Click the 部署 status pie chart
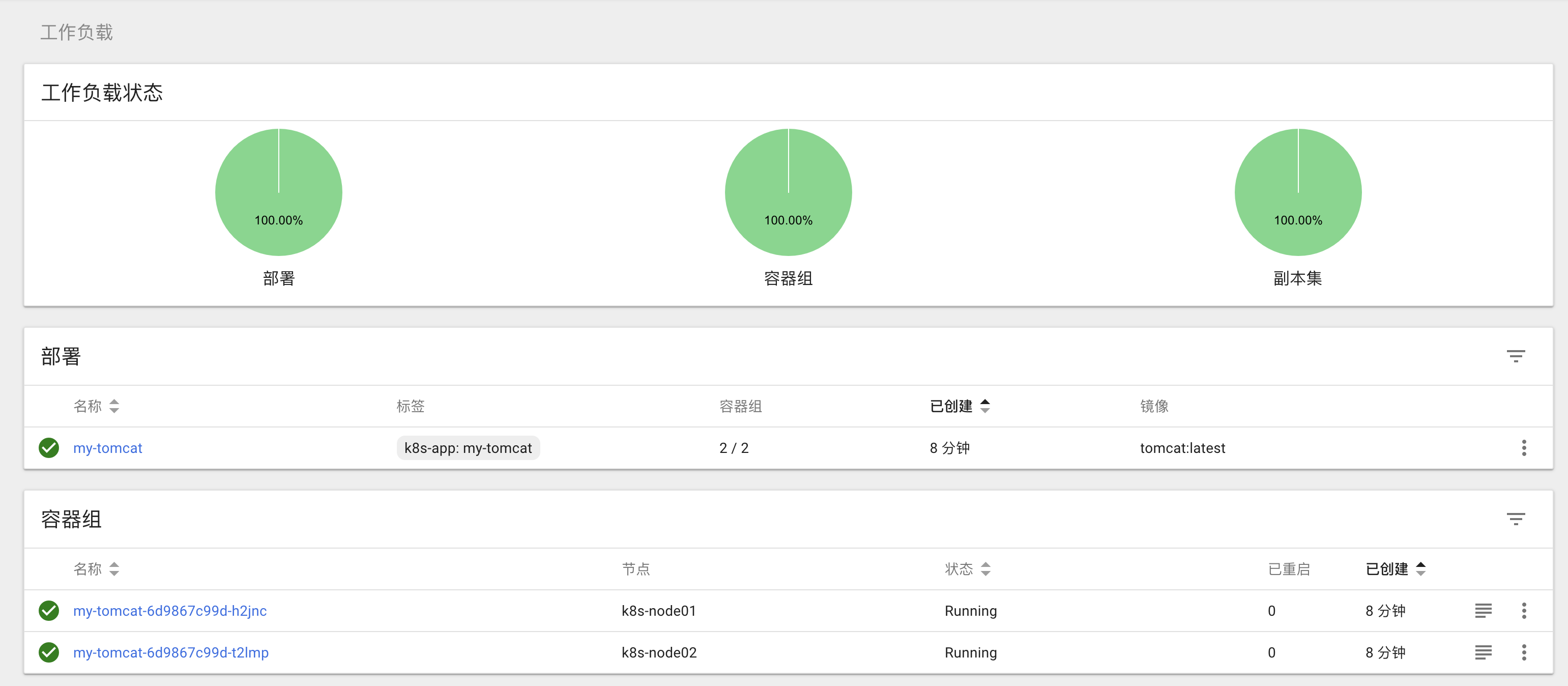 [x=279, y=192]
